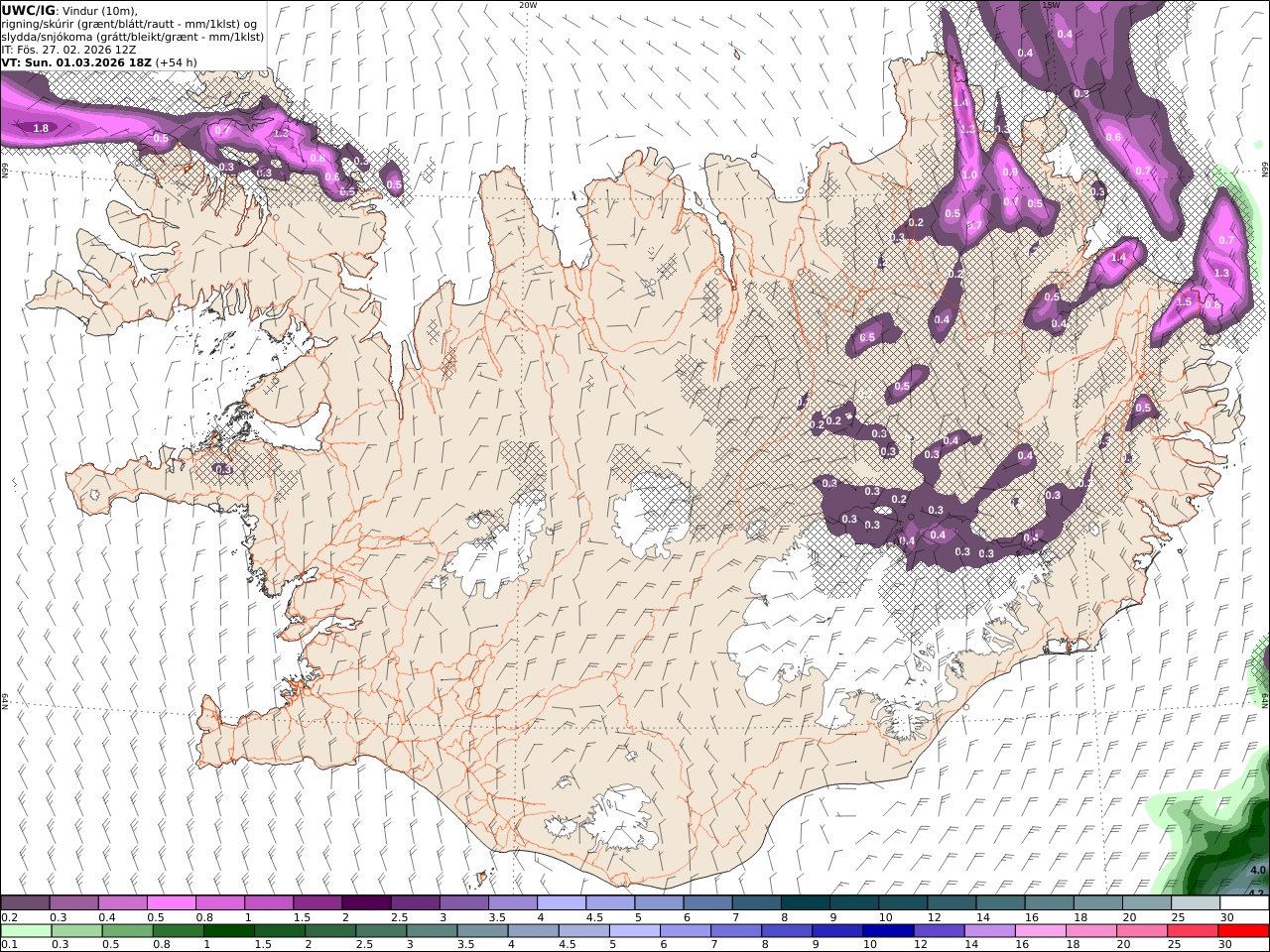Click the 'slydda/snjókoma' description line
Viewport: 1270px width, 952px height.
[x=132, y=37]
